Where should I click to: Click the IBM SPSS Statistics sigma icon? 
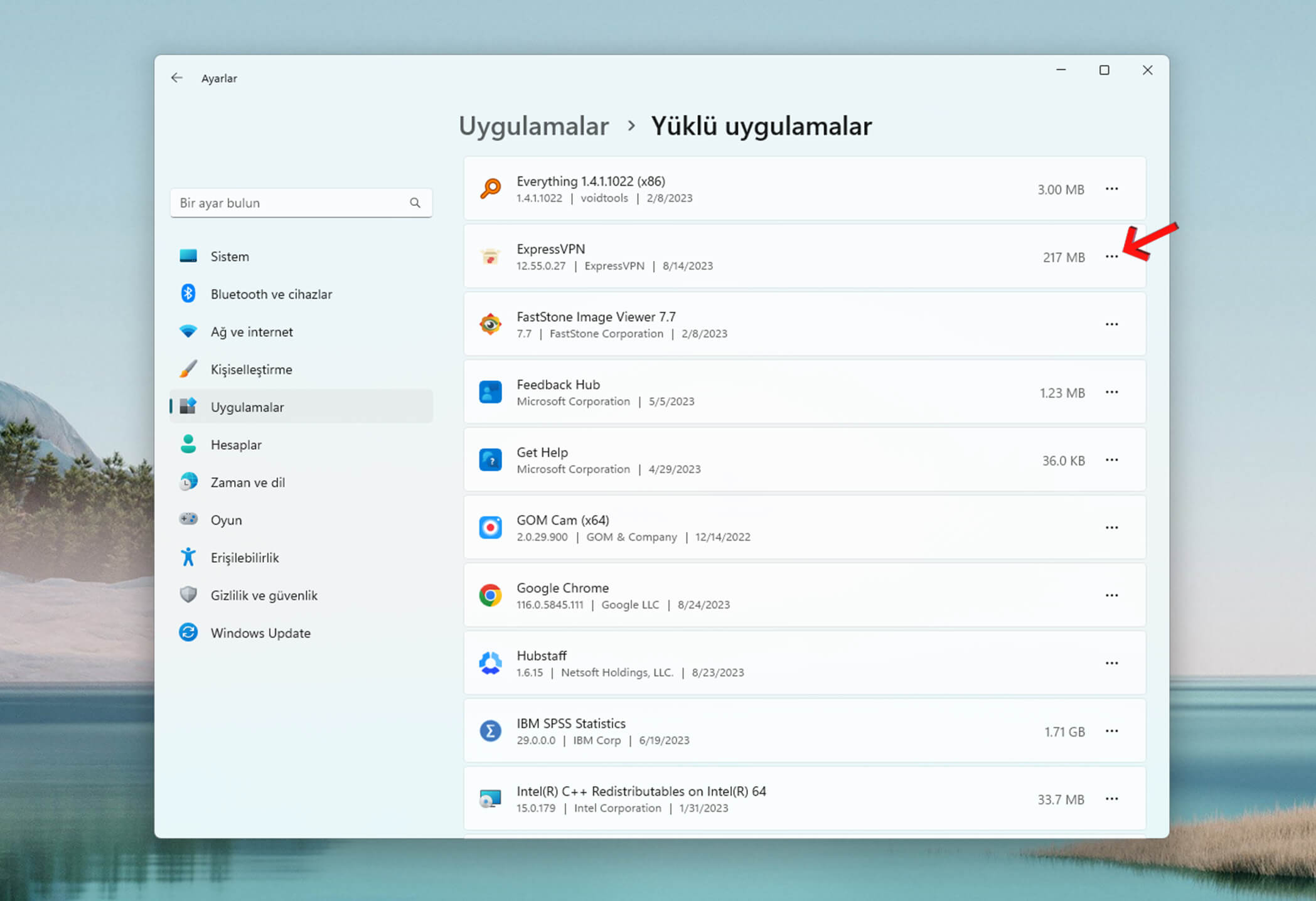click(490, 731)
